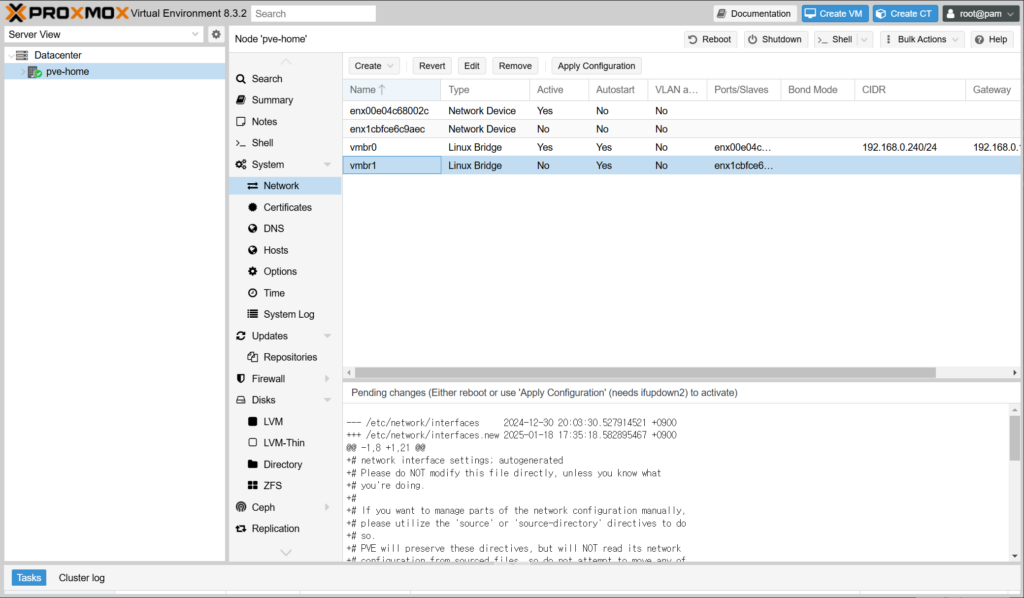The height and width of the screenshot is (598, 1024).
Task: Open the Bulk Actions dropdown
Action: coord(922,39)
